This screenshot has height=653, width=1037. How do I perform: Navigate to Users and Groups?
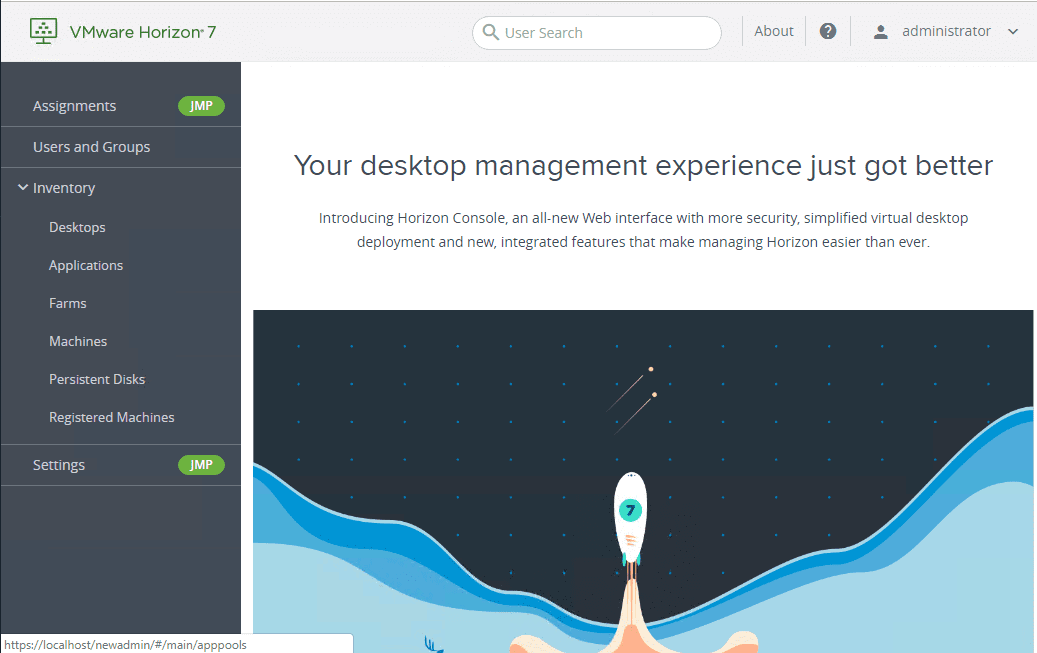(91, 146)
